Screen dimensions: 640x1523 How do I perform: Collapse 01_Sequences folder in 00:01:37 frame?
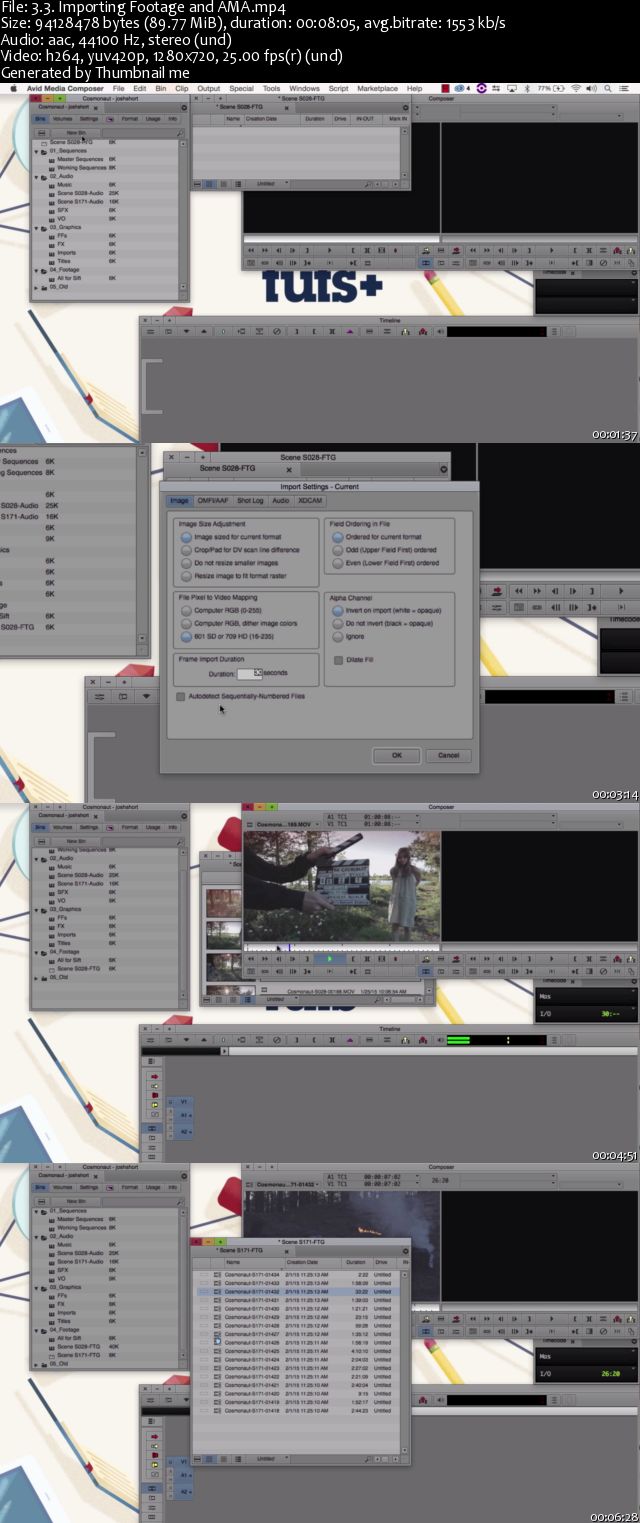(37, 151)
